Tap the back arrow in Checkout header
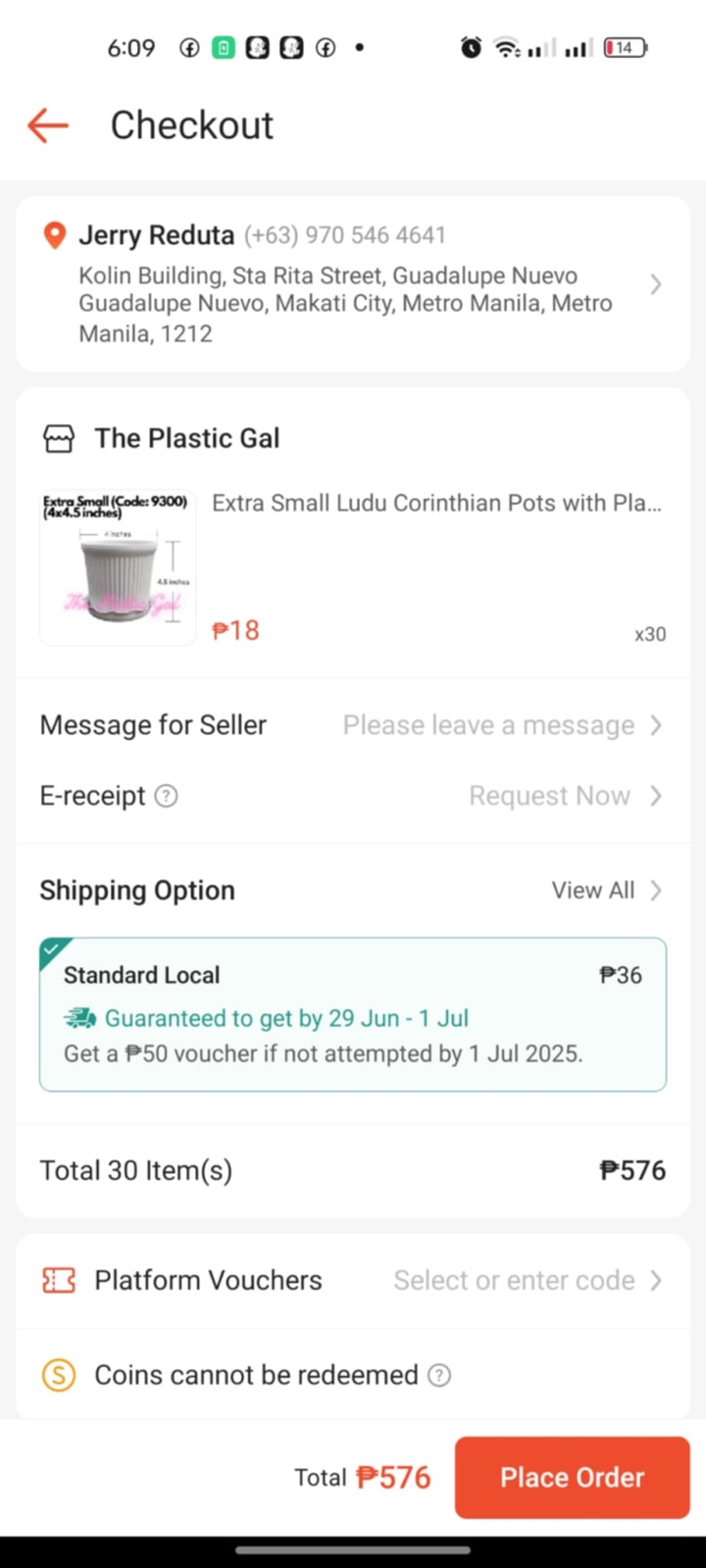 [x=48, y=125]
